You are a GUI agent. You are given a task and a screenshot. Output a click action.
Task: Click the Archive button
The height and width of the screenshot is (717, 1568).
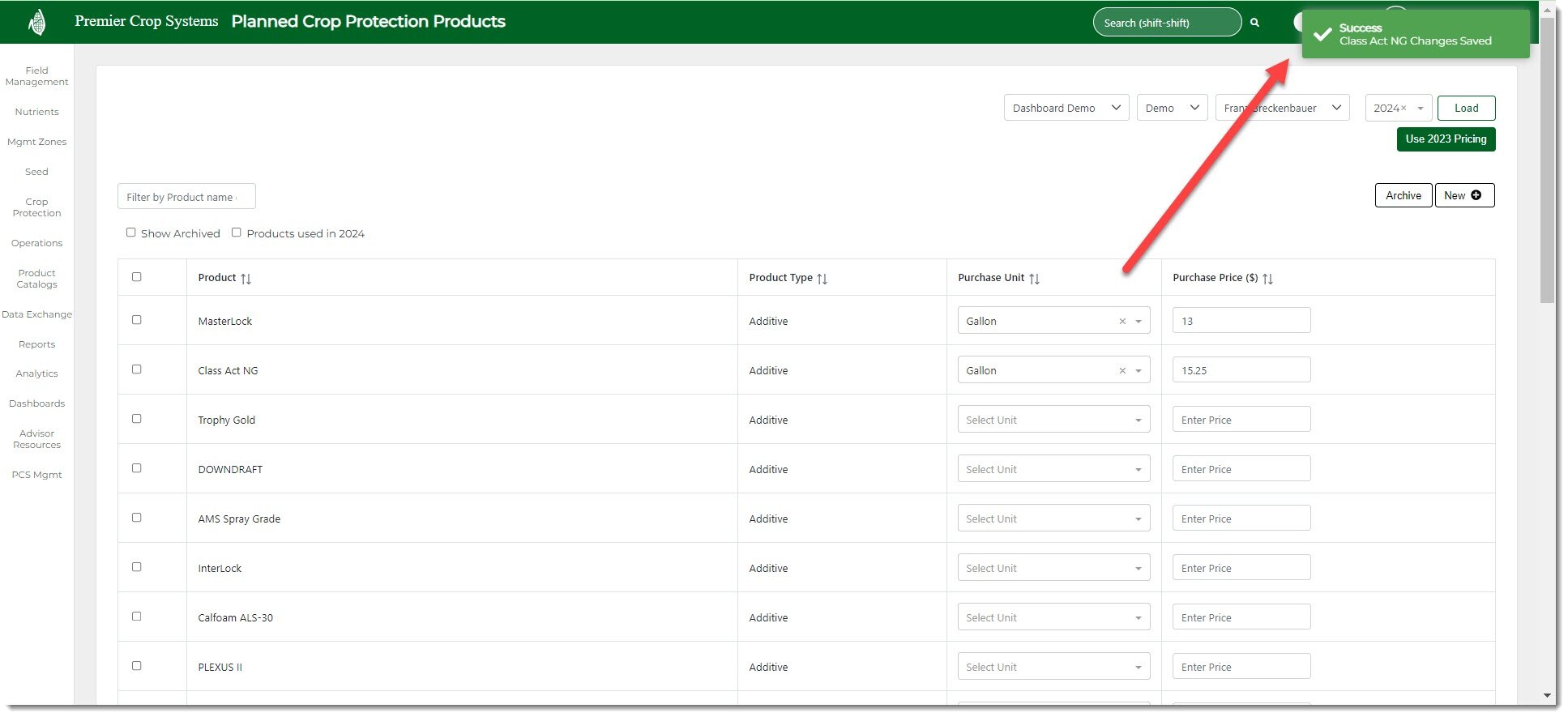tap(1403, 195)
